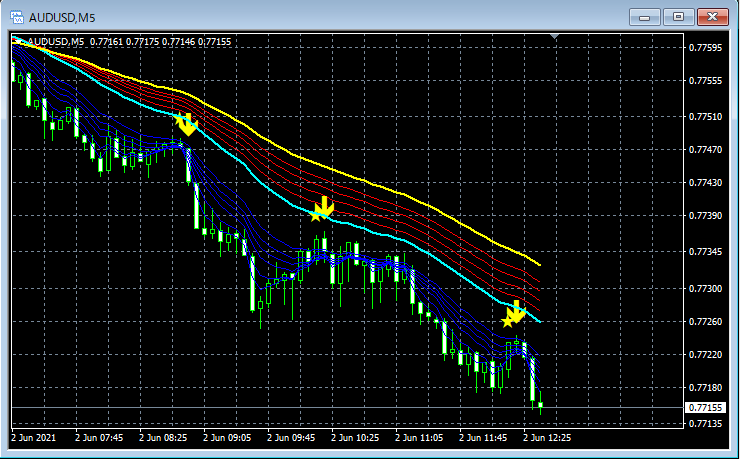Maximize the AUDUSD,M5 chart window

click(678, 17)
